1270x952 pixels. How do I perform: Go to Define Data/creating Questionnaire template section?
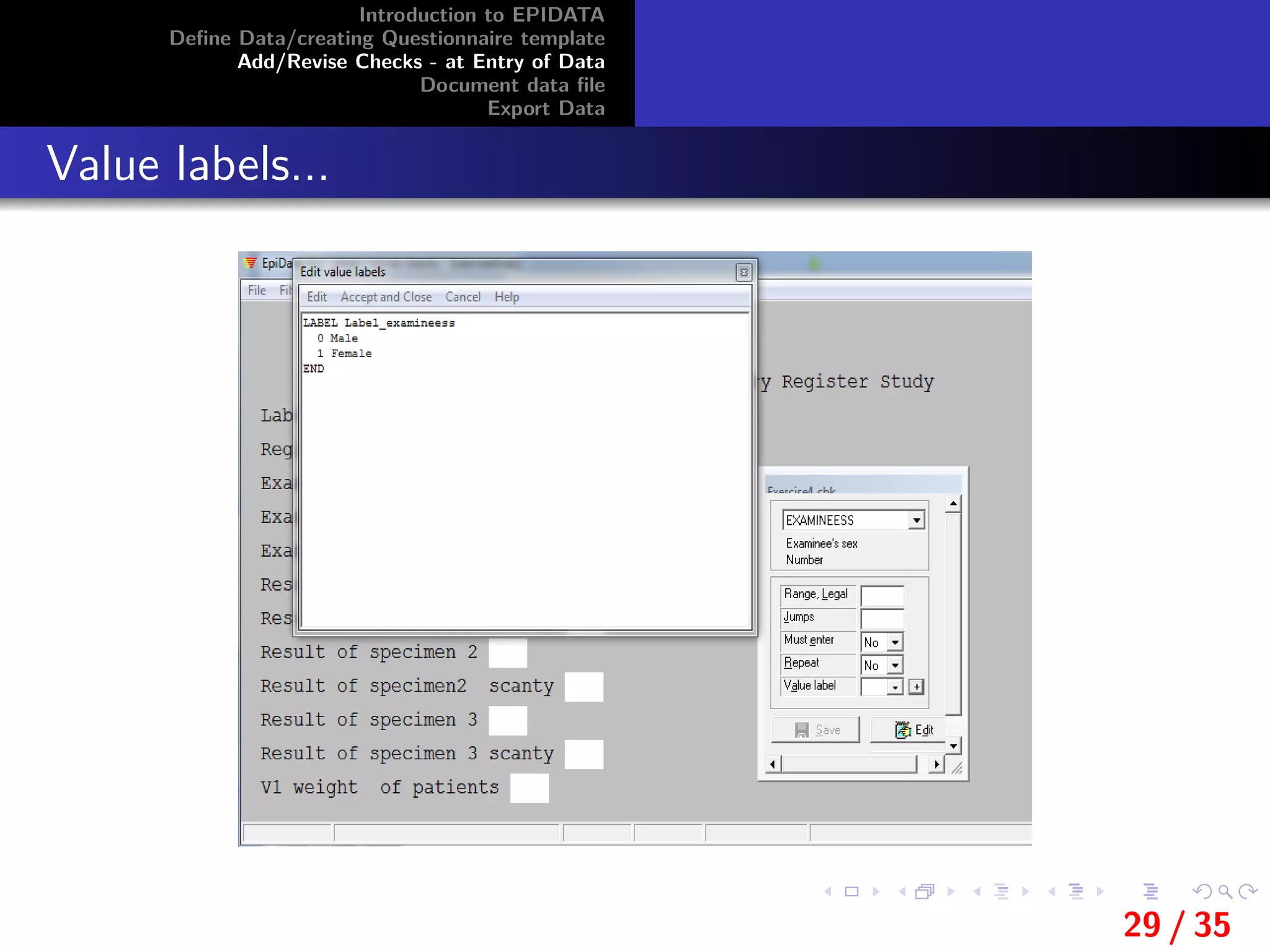click(x=387, y=38)
